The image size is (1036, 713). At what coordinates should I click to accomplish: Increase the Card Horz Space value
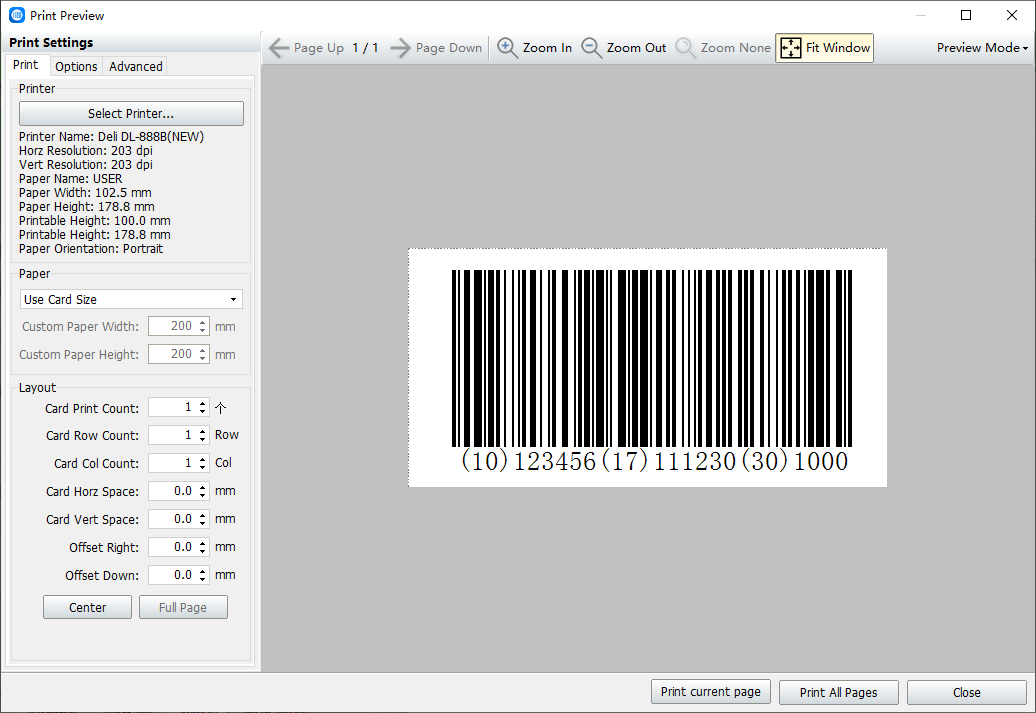pos(203,487)
